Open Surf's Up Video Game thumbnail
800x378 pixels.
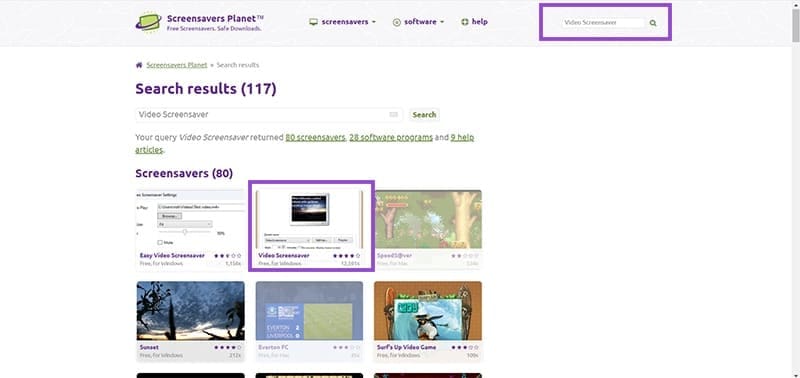pos(428,311)
